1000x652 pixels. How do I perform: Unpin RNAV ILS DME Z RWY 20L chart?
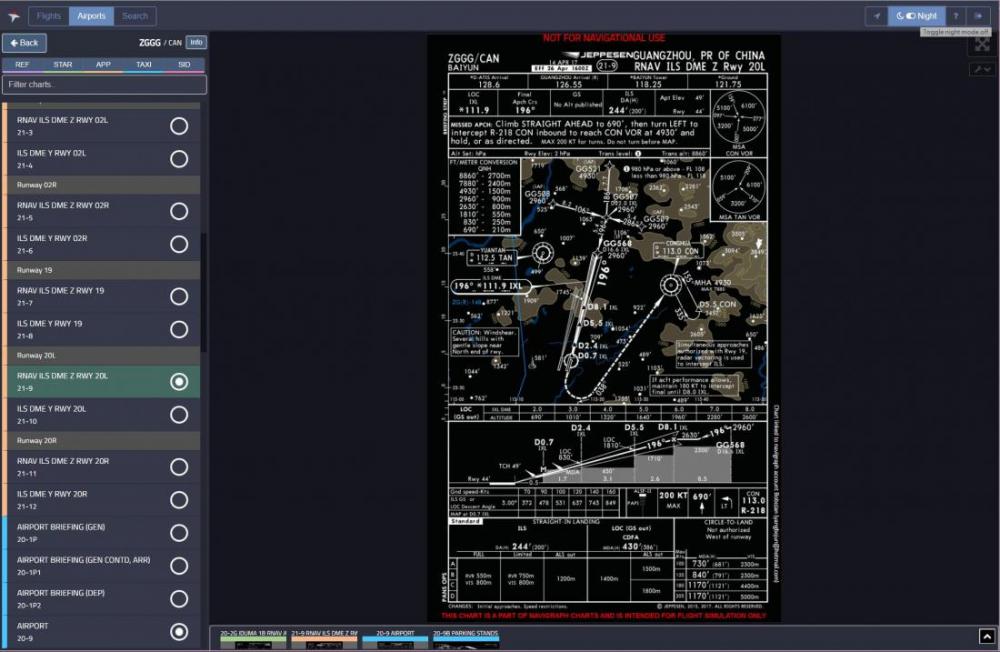coord(179,382)
